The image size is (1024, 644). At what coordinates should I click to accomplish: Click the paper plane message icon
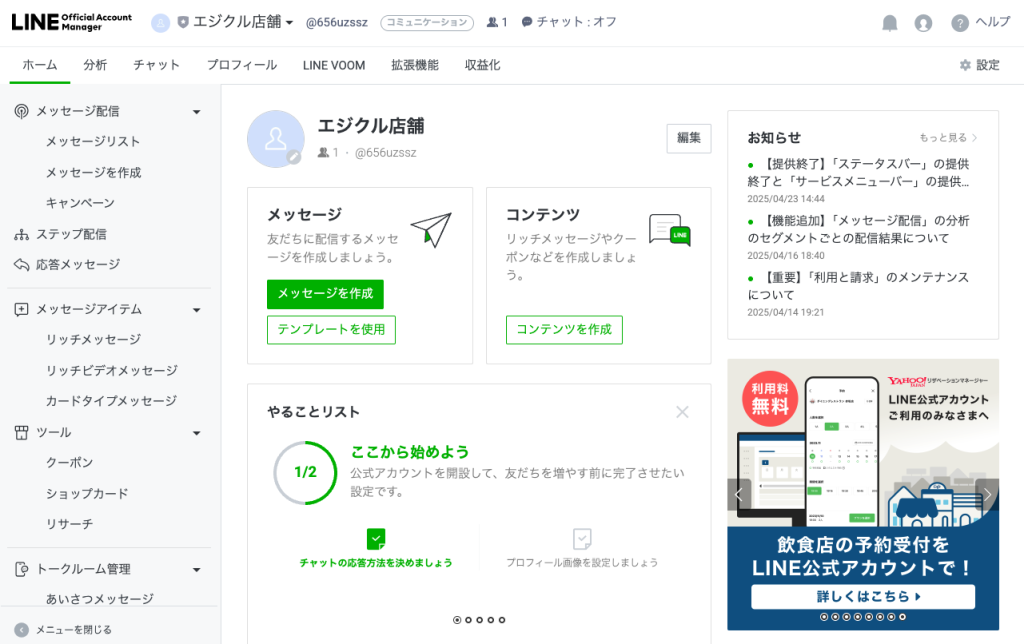tap(431, 229)
